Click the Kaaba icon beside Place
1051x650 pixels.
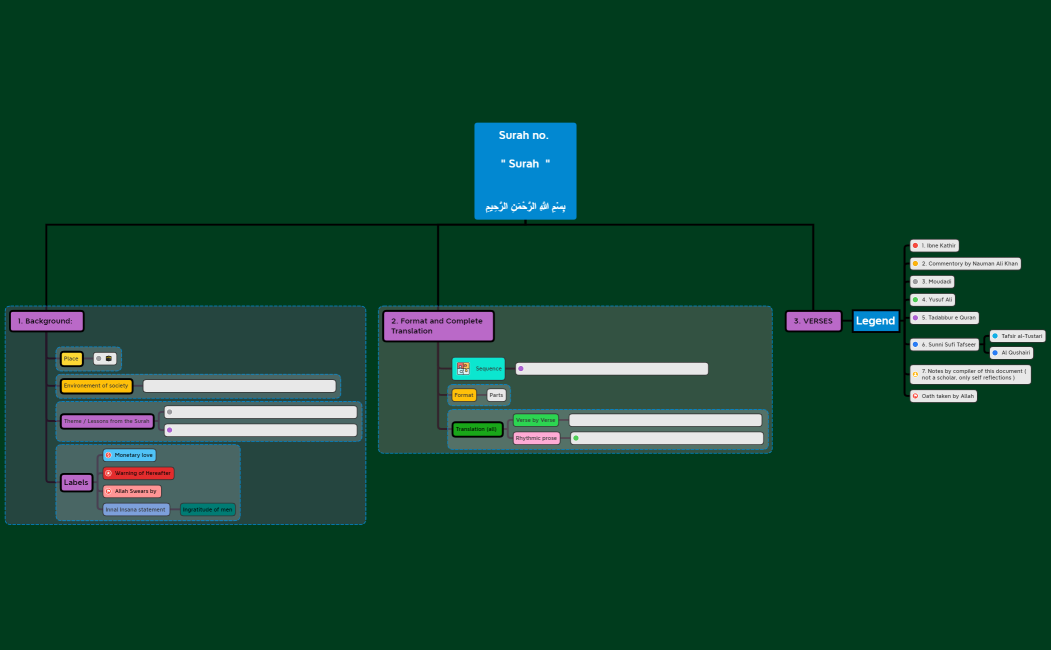click(x=109, y=358)
